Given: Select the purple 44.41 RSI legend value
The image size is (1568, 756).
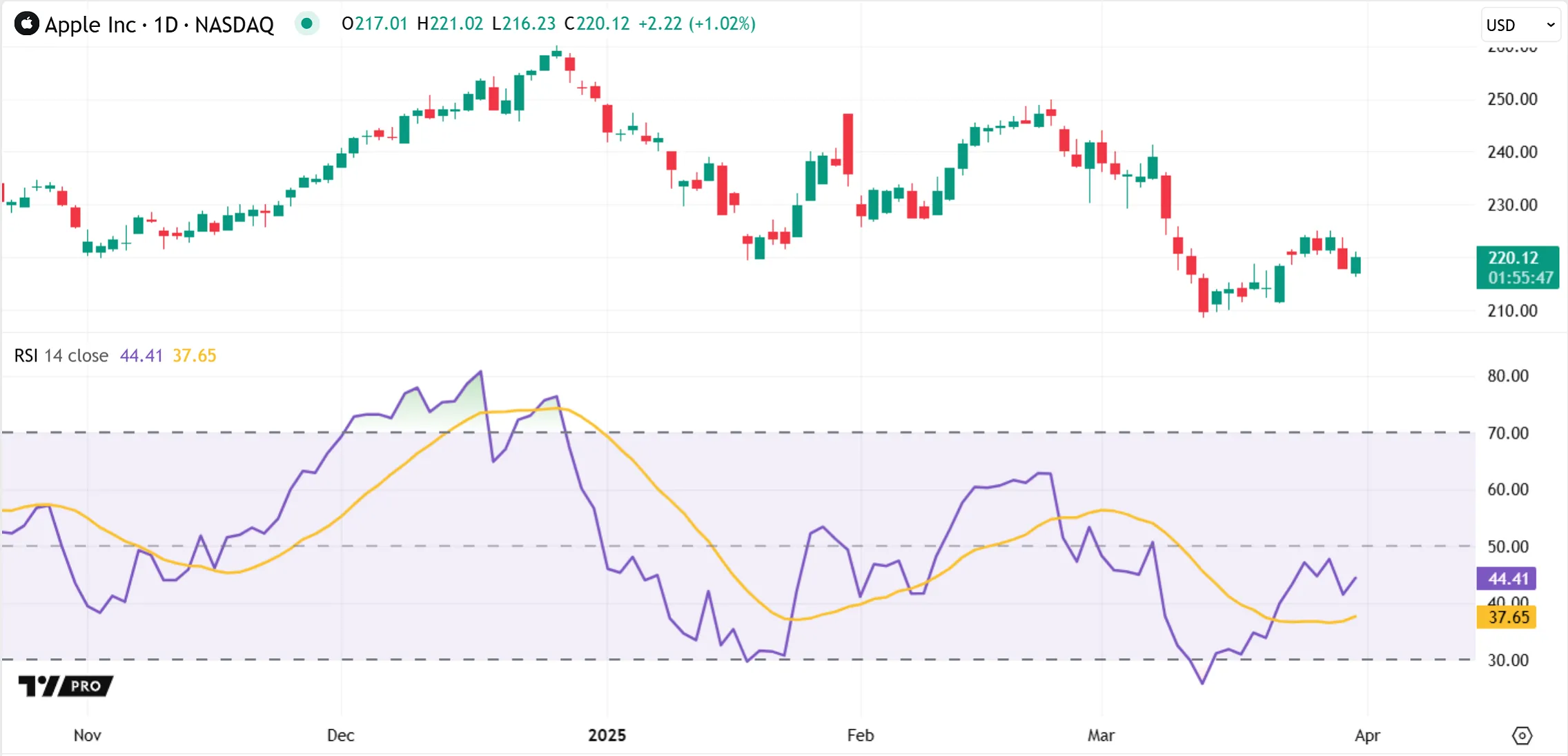Looking at the screenshot, I should pos(141,355).
